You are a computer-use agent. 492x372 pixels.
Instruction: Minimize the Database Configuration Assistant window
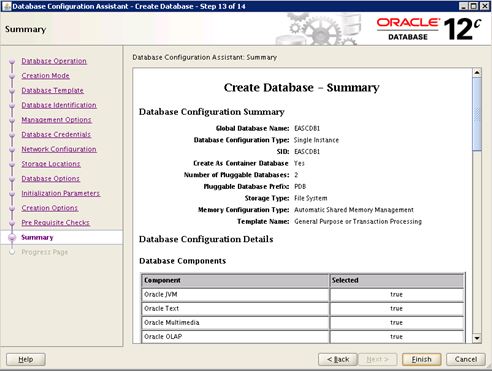(463, 6)
